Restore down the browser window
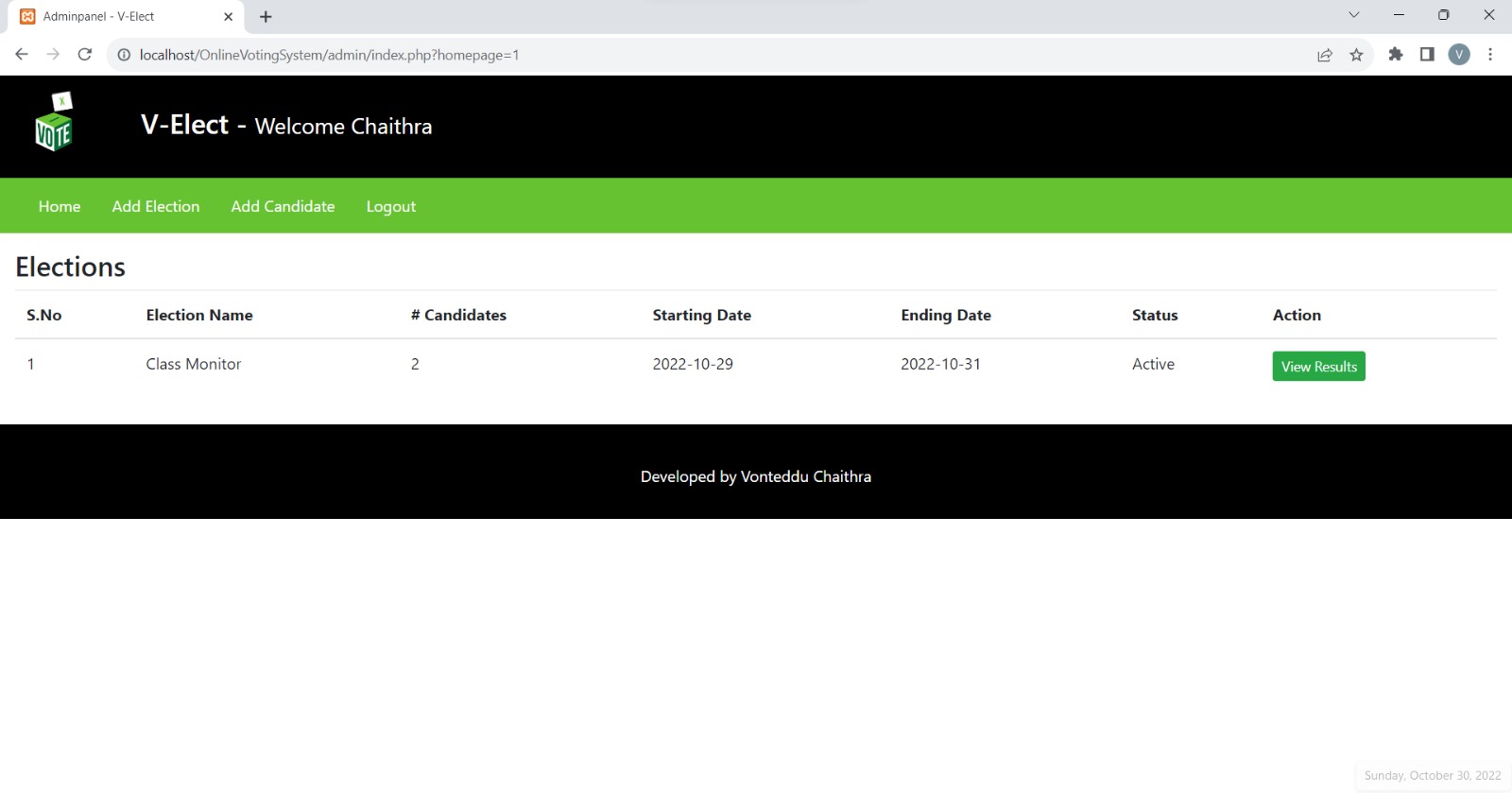This screenshot has width=1512, height=793. [1443, 15]
